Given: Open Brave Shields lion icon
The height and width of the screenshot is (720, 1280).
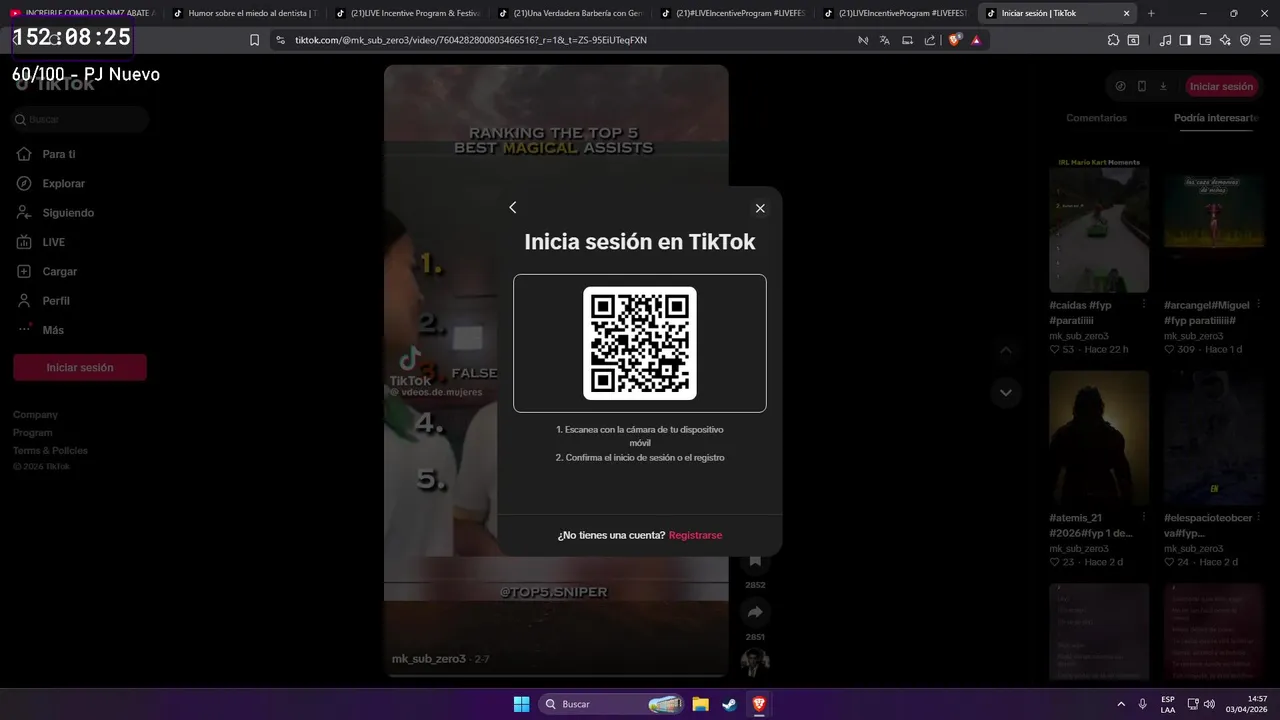Looking at the screenshot, I should pos(954,40).
